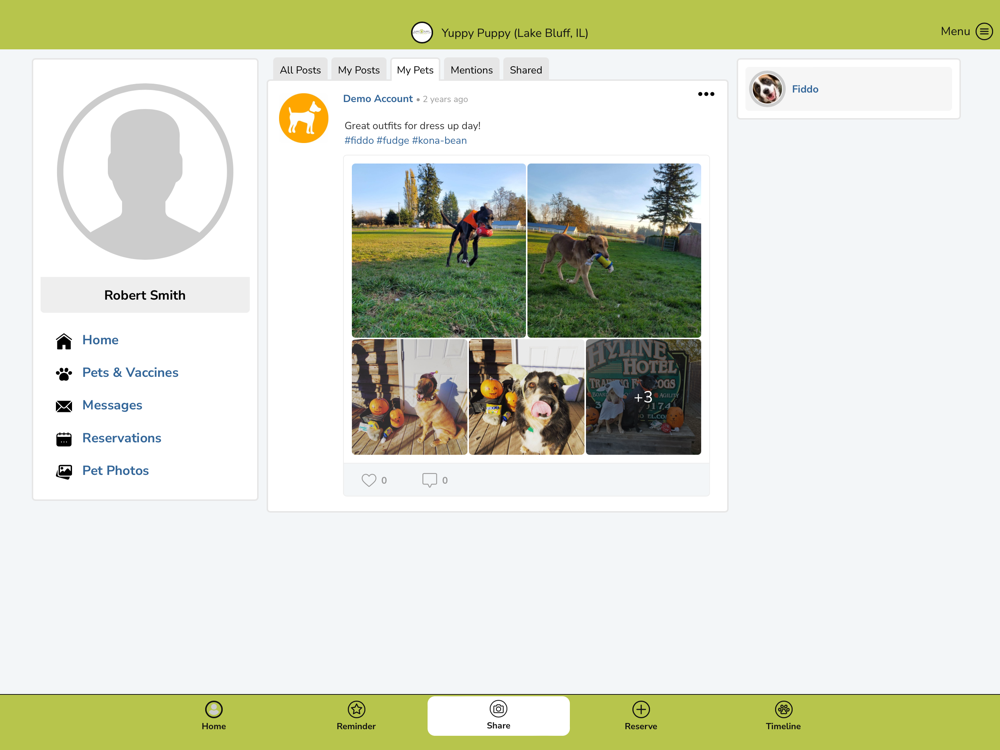
Task: Tap the Timeline paw icon
Action: (x=783, y=709)
